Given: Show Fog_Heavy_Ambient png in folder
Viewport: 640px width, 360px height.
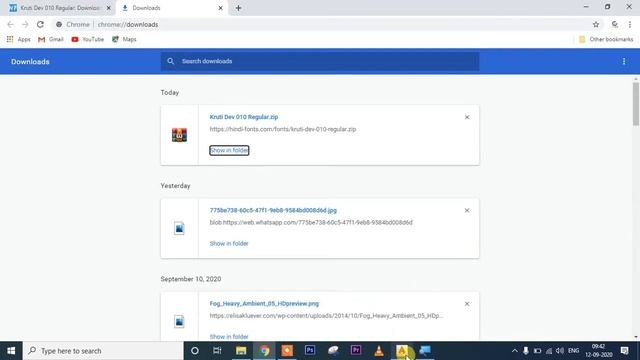Looking at the screenshot, I should (x=229, y=337).
